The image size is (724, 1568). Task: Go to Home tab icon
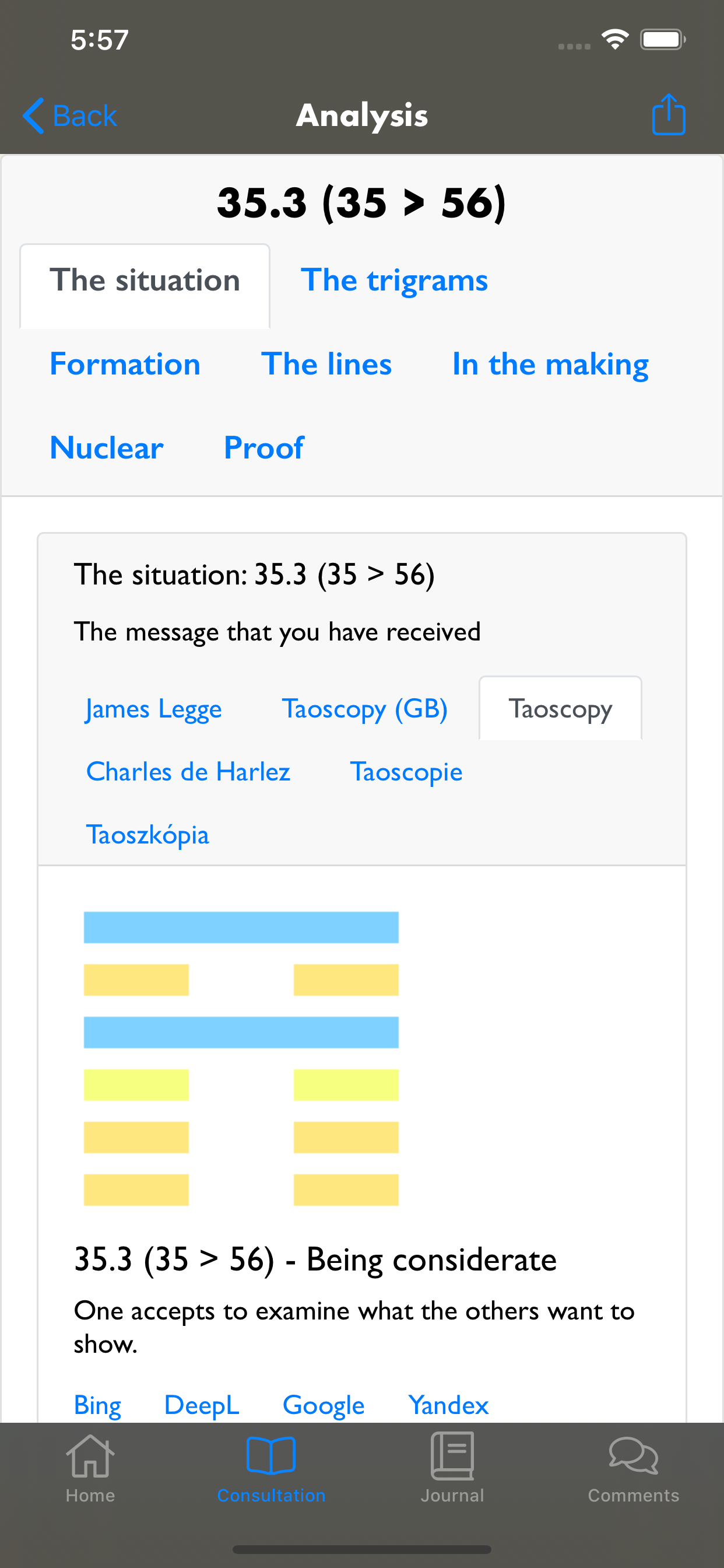[x=90, y=1457]
